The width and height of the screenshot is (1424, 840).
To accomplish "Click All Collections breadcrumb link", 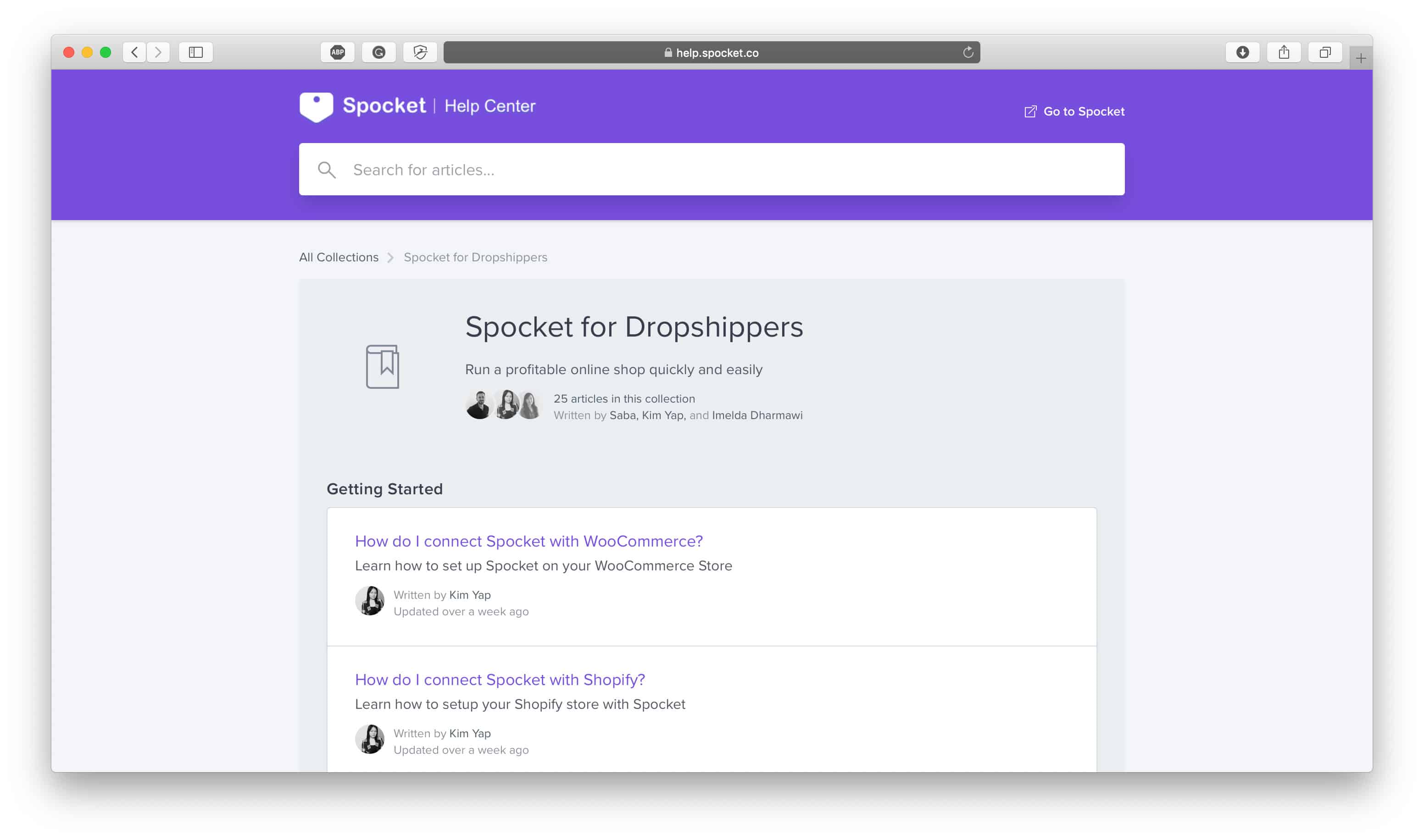I will tap(339, 257).
